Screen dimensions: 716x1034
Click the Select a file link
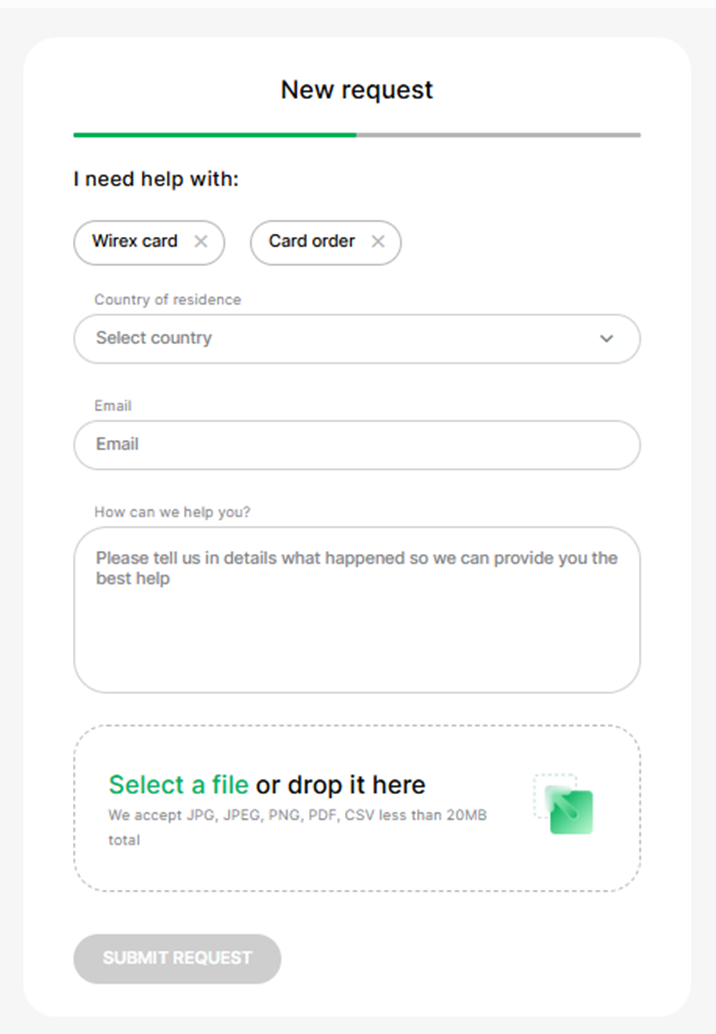[178, 785]
